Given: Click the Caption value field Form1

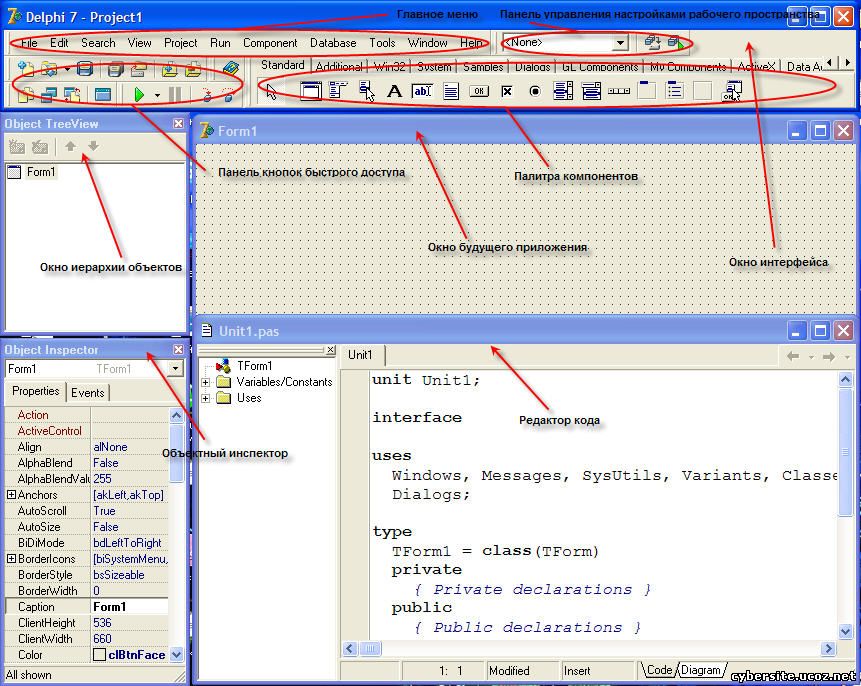Looking at the screenshot, I should (x=130, y=606).
